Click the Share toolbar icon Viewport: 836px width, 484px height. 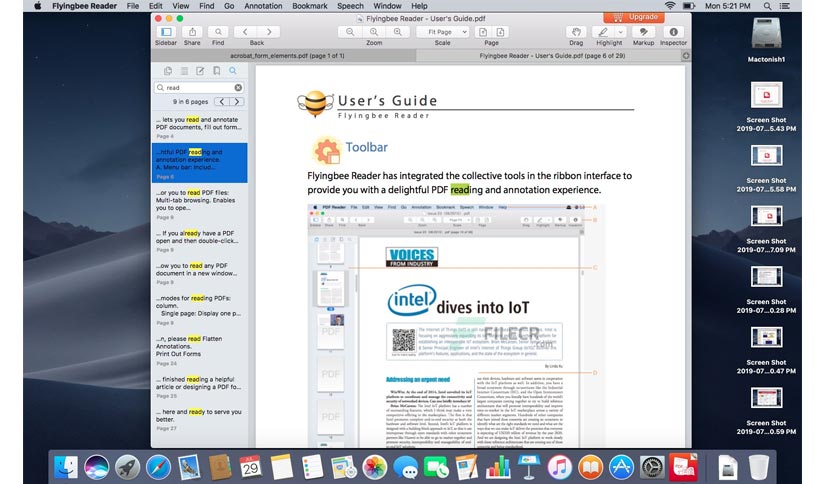[x=192, y=32]
